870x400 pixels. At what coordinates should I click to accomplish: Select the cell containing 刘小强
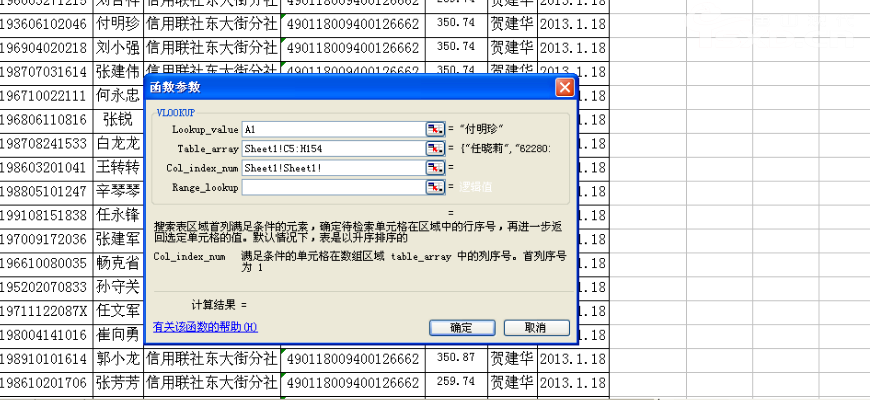[118, 47]
